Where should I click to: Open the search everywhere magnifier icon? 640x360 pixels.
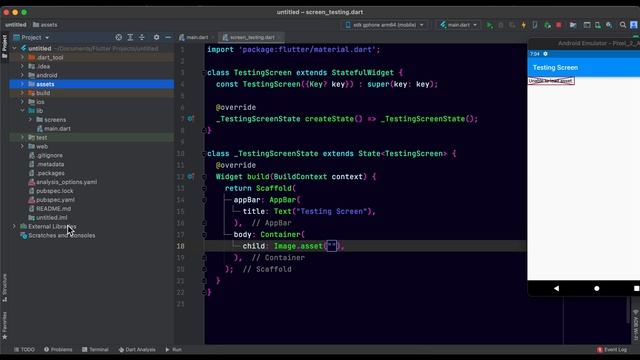623,25
